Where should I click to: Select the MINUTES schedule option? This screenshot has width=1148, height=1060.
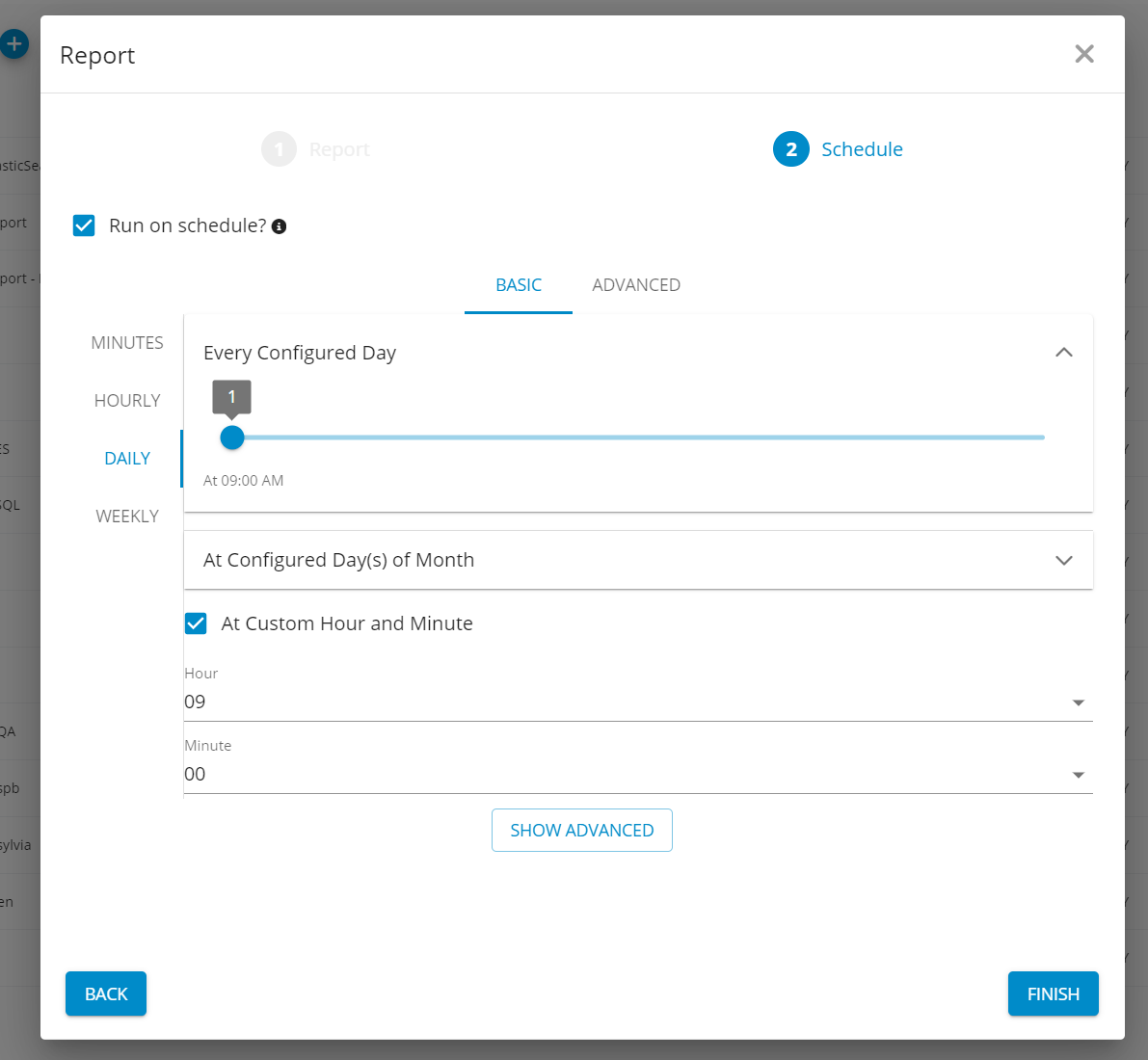point(127,343)
